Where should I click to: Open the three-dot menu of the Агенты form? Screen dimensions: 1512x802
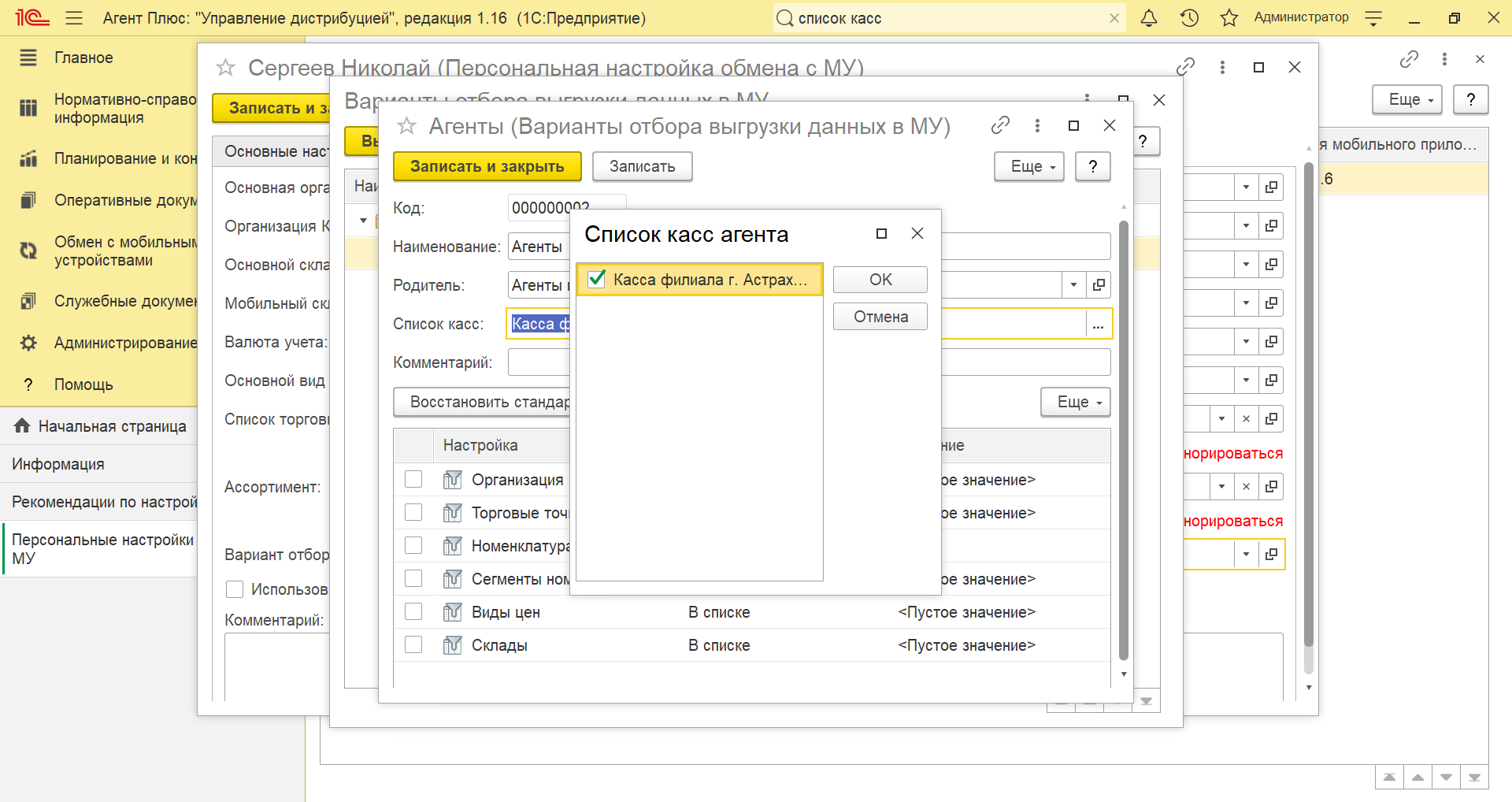(x=1037, y=125)
